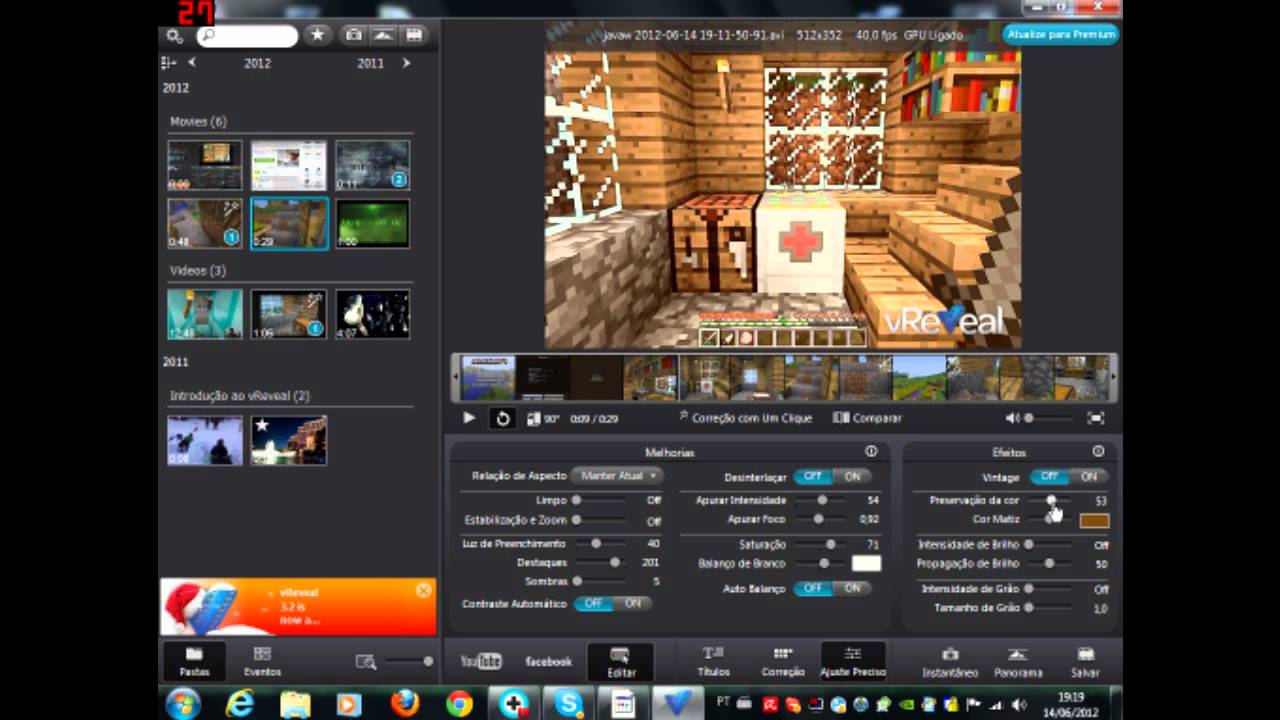Open Internet Explorer from taskbar
The height and width of the screenshot is (720, 1280).
click(240, 704)
